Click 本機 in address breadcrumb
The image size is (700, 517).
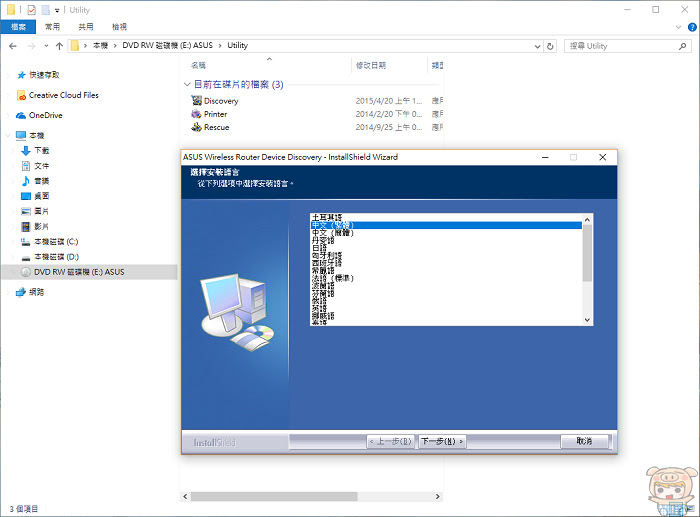click(x=100, y=46)
